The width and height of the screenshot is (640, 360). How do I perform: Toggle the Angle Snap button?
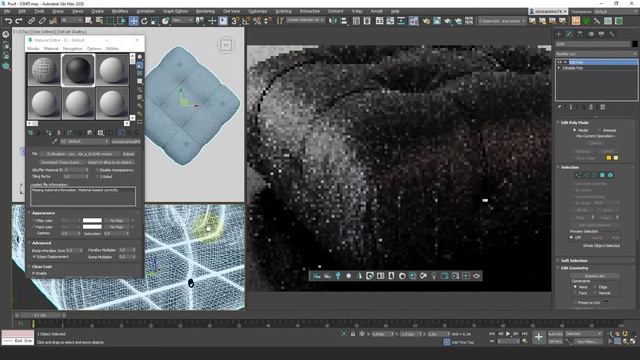[246, 20]
